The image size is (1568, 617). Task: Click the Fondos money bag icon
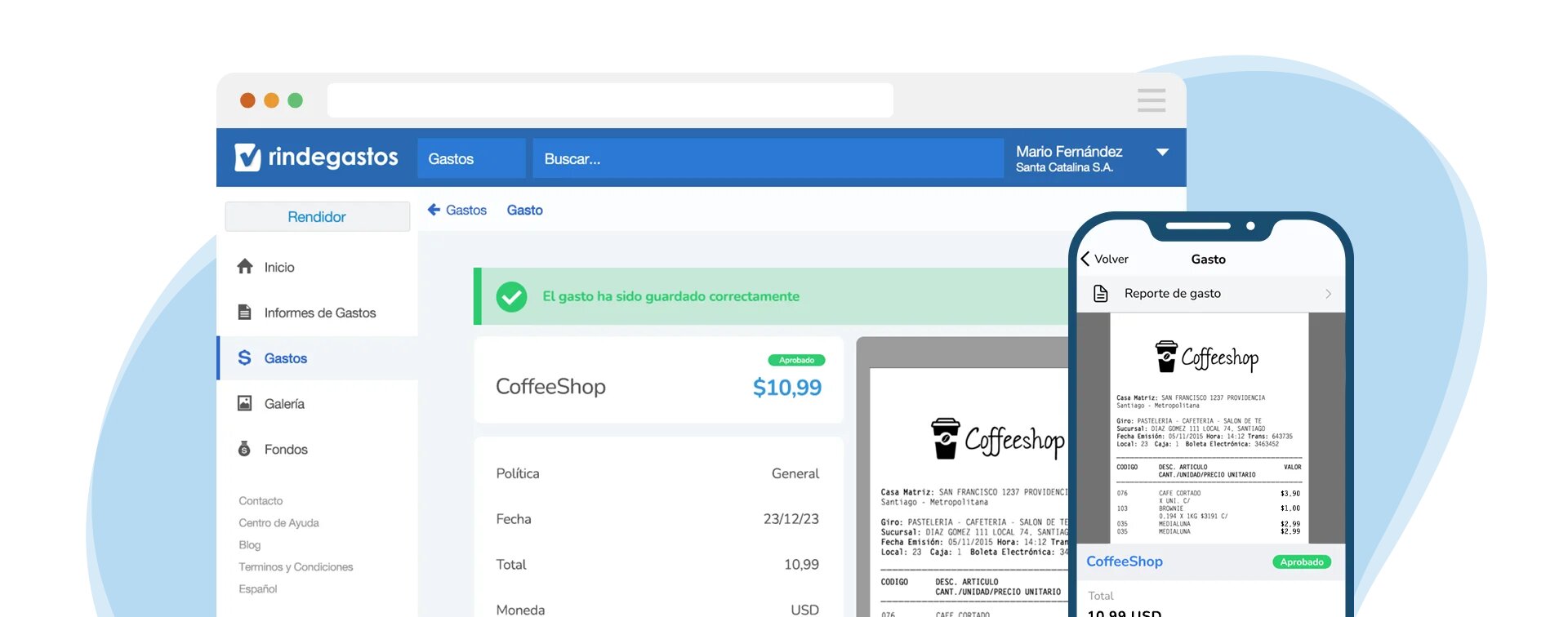(244, 450)
